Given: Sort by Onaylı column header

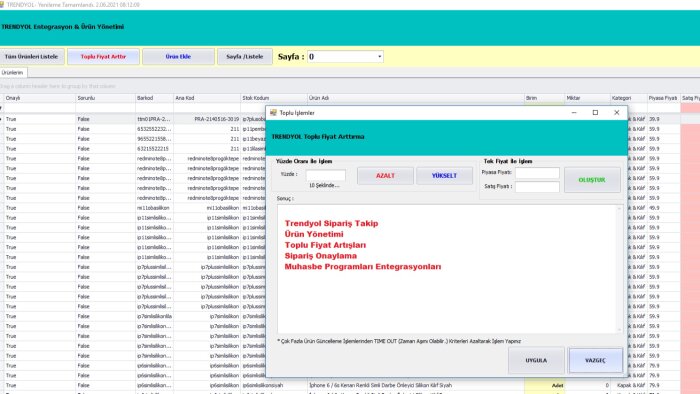Looking at the screenshot, I should pos(39,98).
